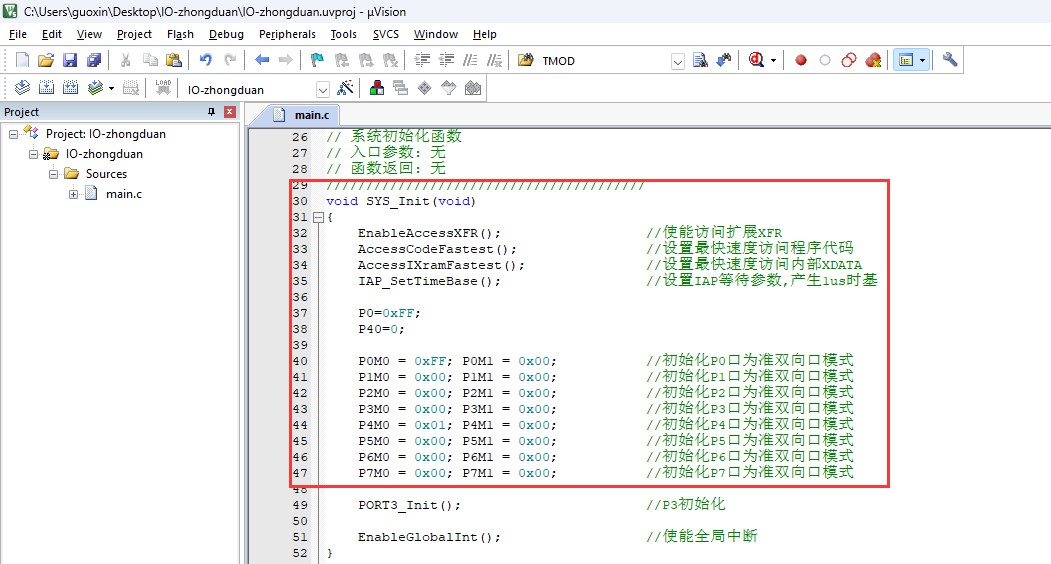Click the Enable/Disable breakpoint circle icon
This screenshot has height=564, width=1051.
[824, 60]
